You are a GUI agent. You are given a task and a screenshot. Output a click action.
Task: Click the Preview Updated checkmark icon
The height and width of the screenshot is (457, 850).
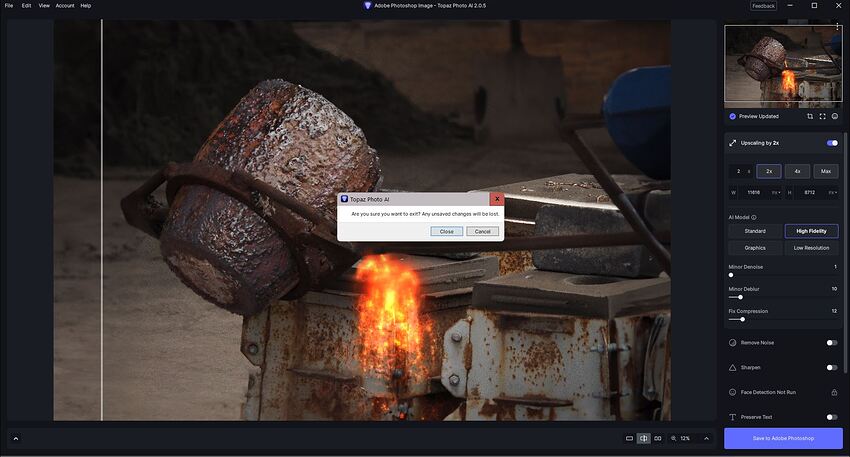732,116
